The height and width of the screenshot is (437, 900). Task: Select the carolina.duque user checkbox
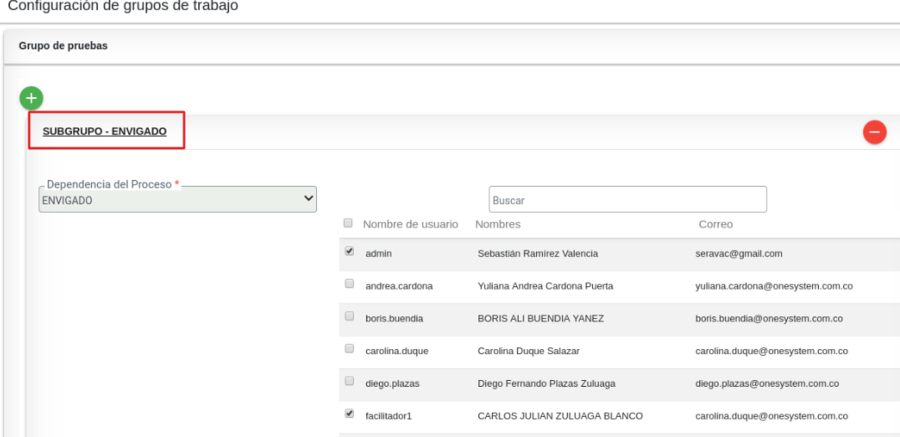pyautogui.click(x=349, y=349)
